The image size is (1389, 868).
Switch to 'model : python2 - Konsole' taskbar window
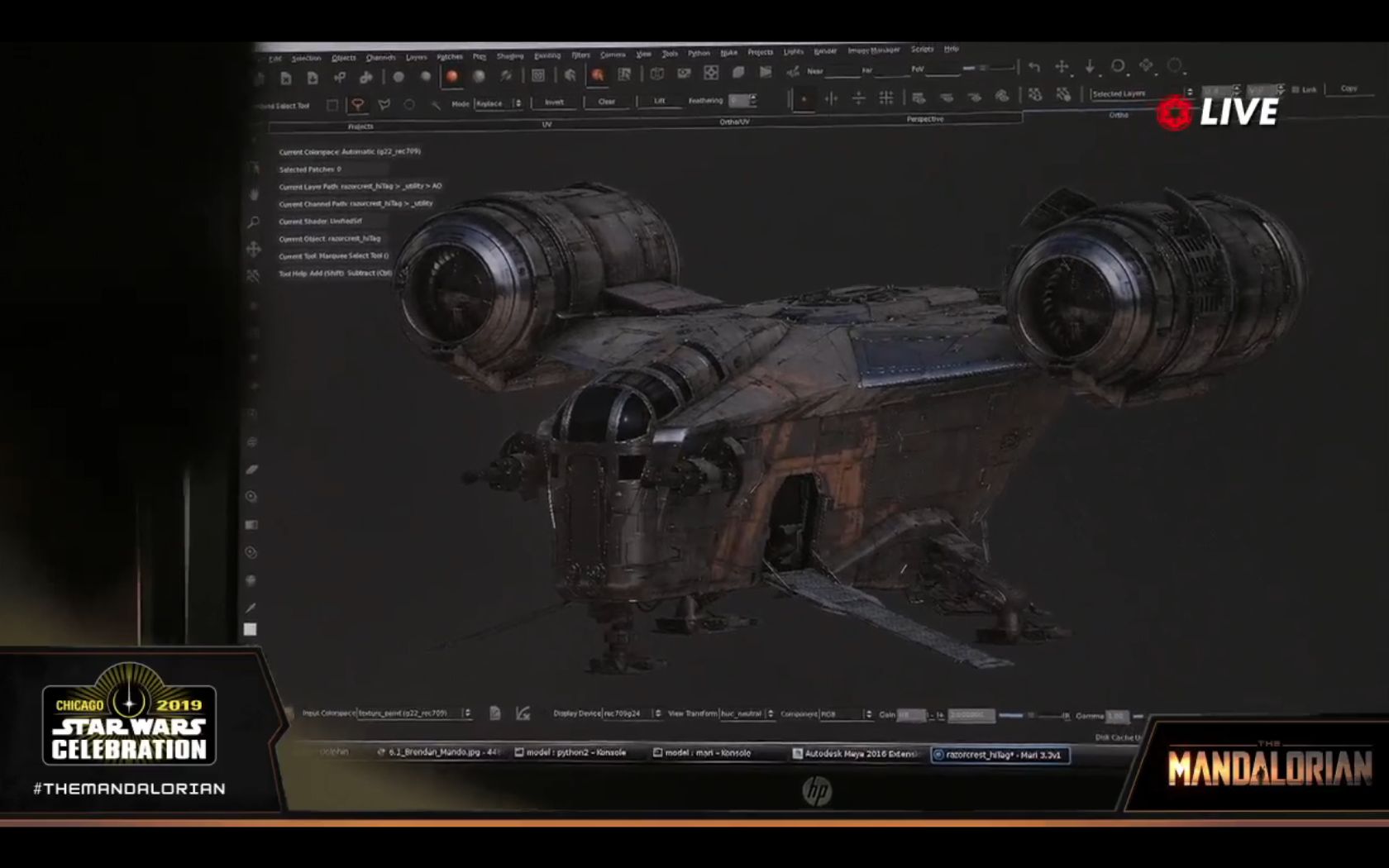[570, 752]
